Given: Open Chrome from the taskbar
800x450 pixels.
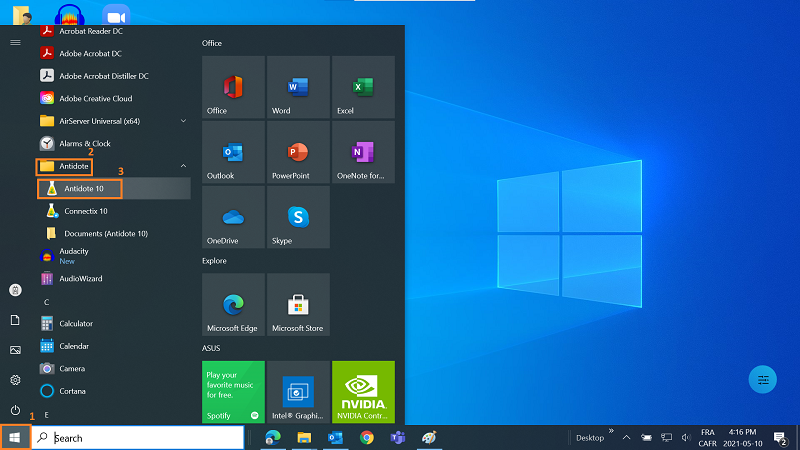Looking at the screenshot, I should [x=367, y=438].
